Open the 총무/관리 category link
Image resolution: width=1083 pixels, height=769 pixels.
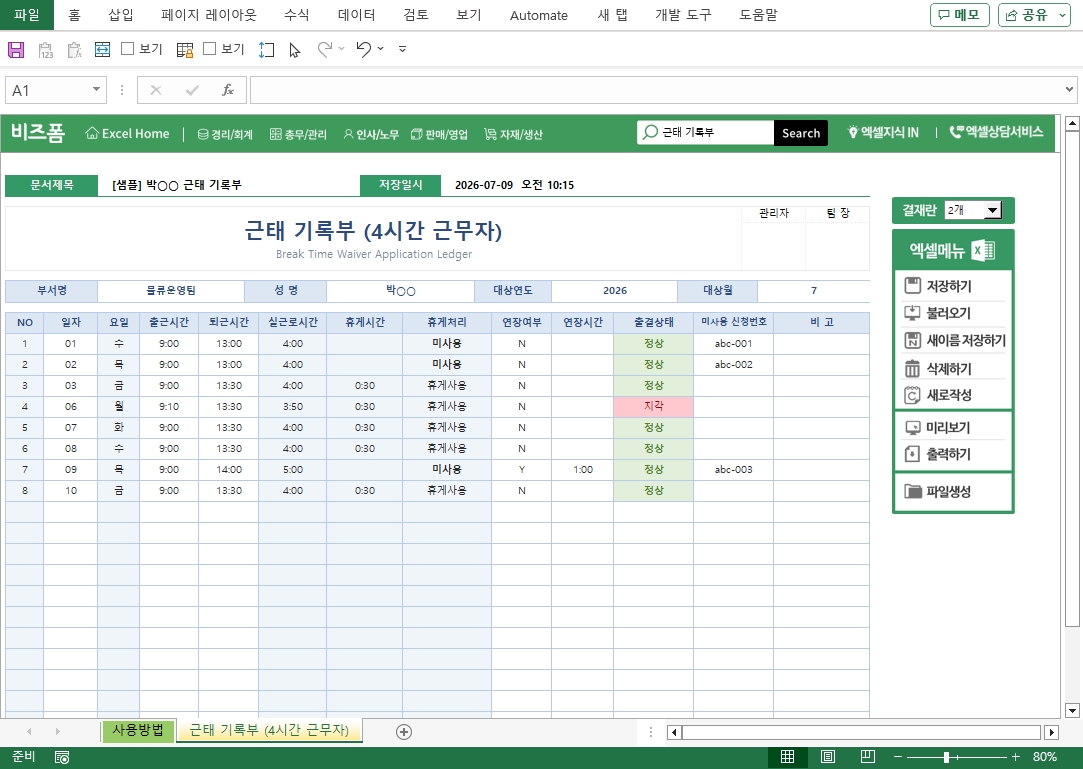click(298, 134)
